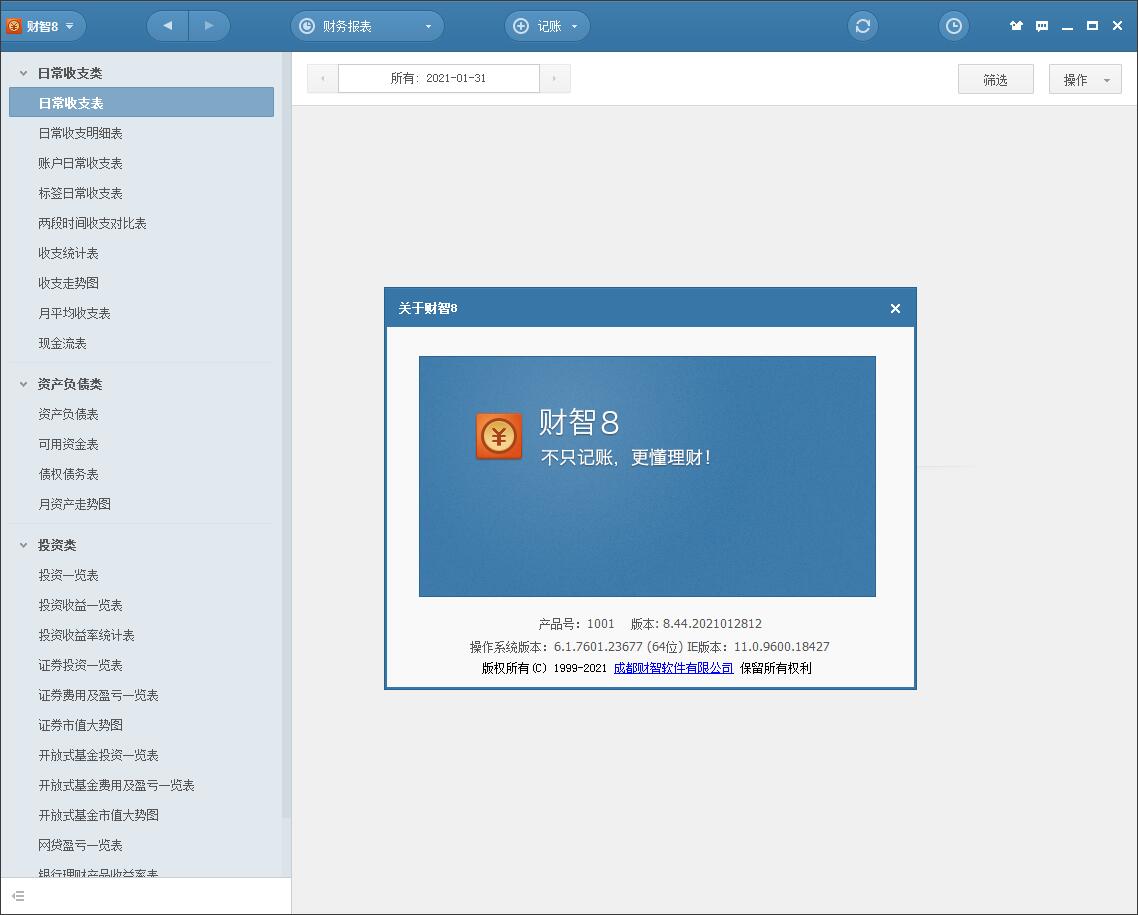The image size is (1138, 915).
Task: Show 开放式基金市值大势图 chart
Action: coord(99,815)
